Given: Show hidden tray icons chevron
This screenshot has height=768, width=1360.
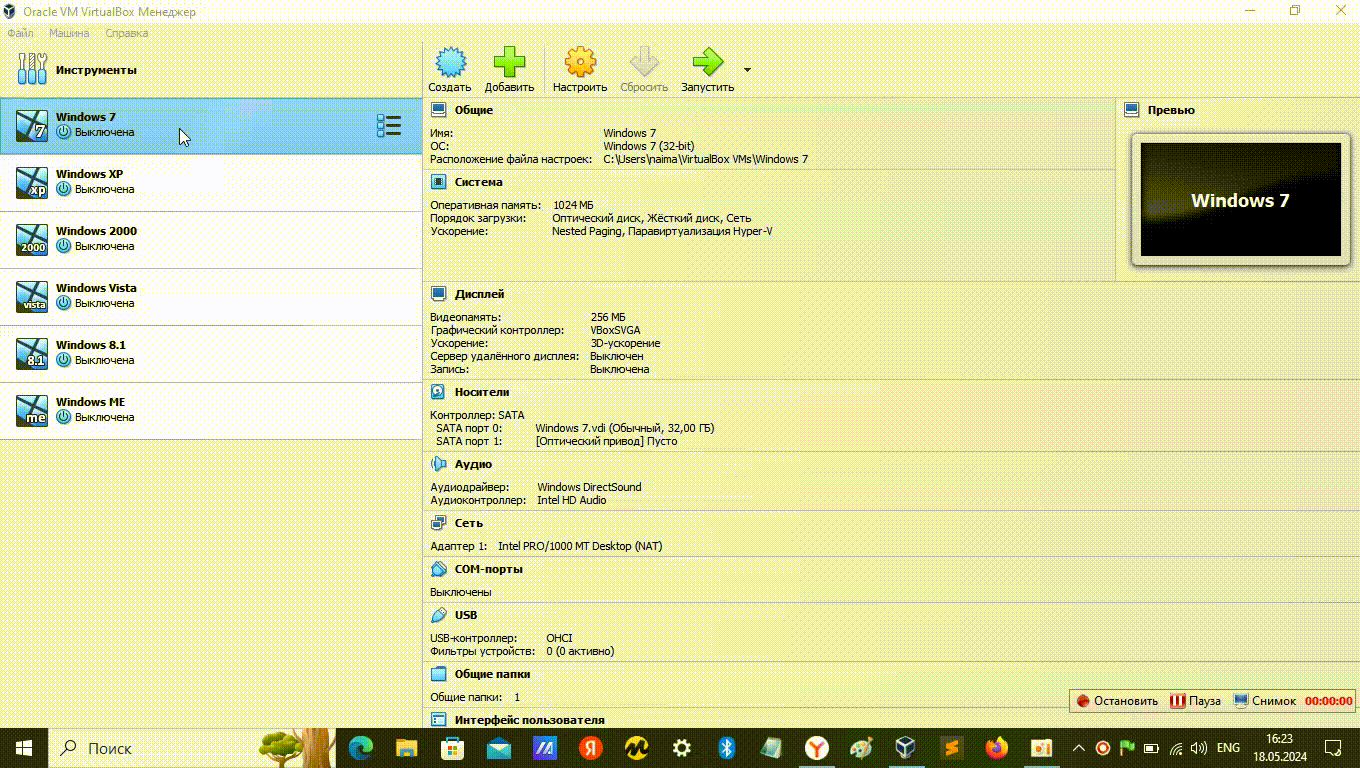Looking at the screenshot, I should tap(1079, 748).
